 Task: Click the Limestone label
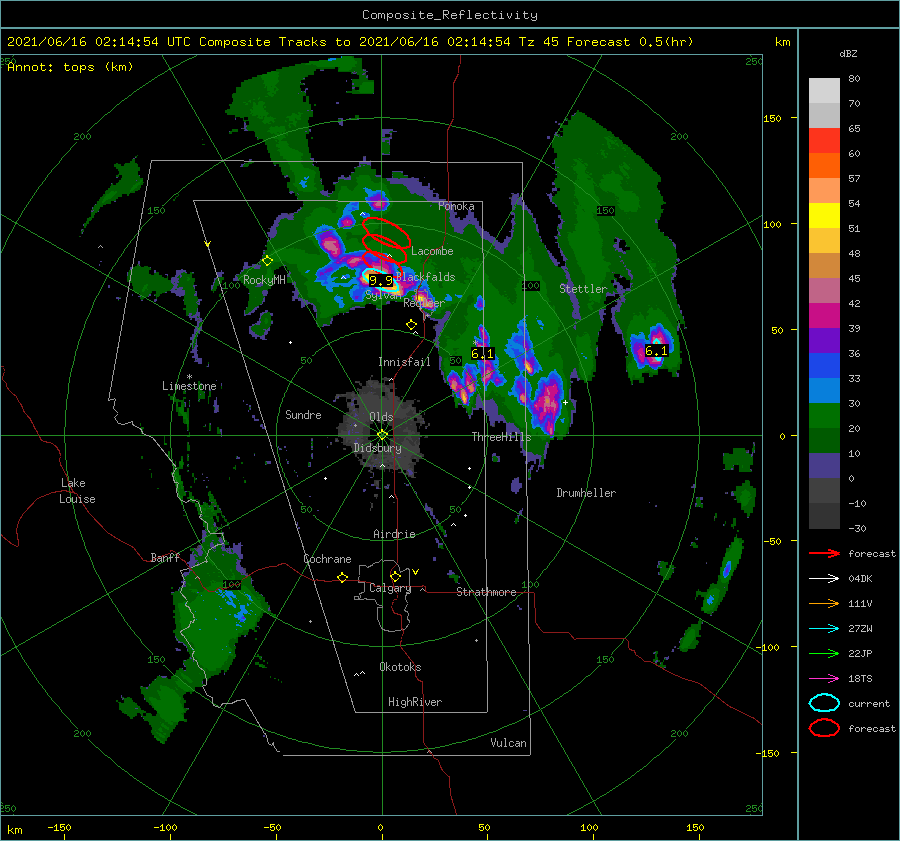pos(189,386)
